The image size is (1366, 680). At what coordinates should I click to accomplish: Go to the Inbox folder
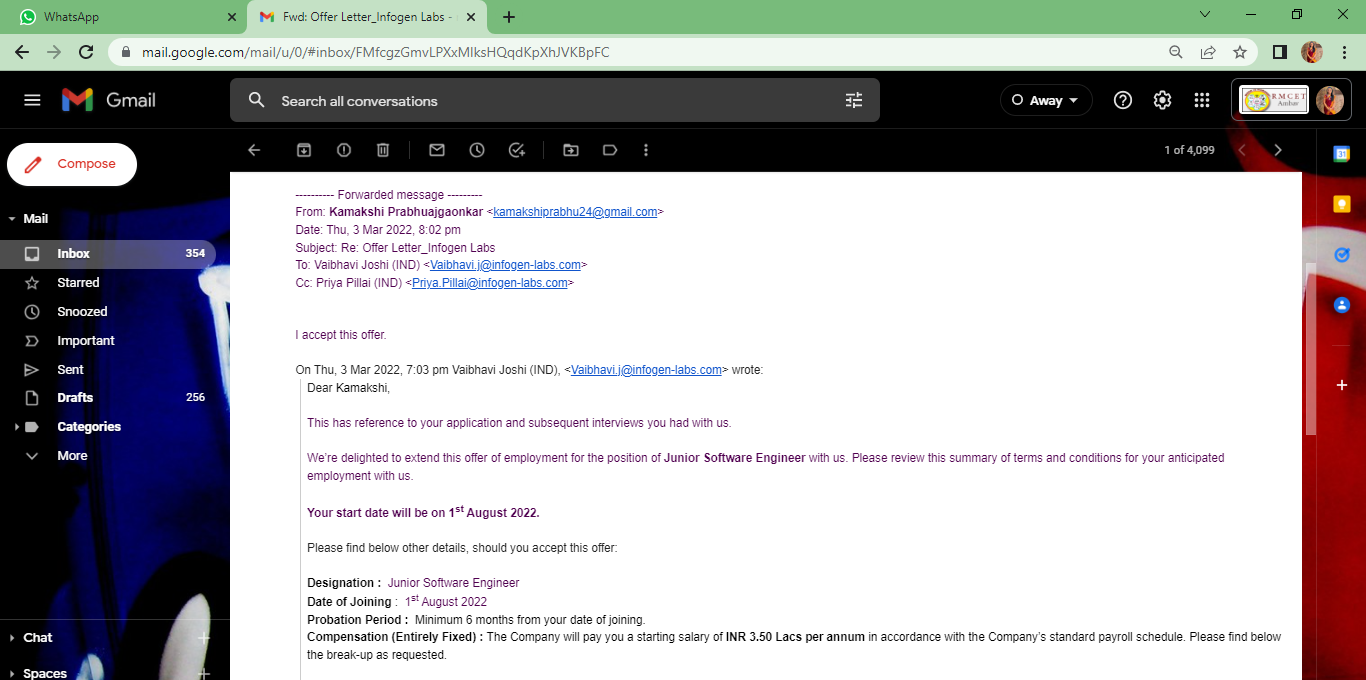coord(73,254)
